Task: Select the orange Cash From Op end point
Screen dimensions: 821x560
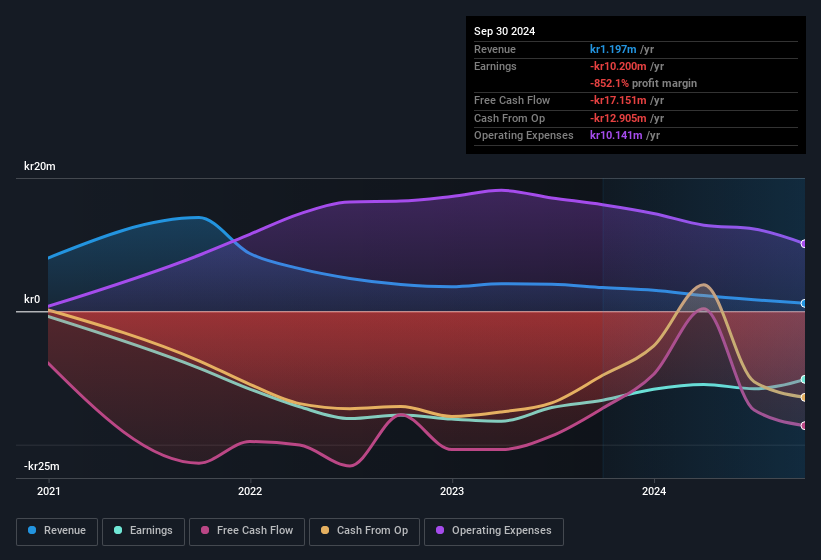Action: (x=803, y=398)
